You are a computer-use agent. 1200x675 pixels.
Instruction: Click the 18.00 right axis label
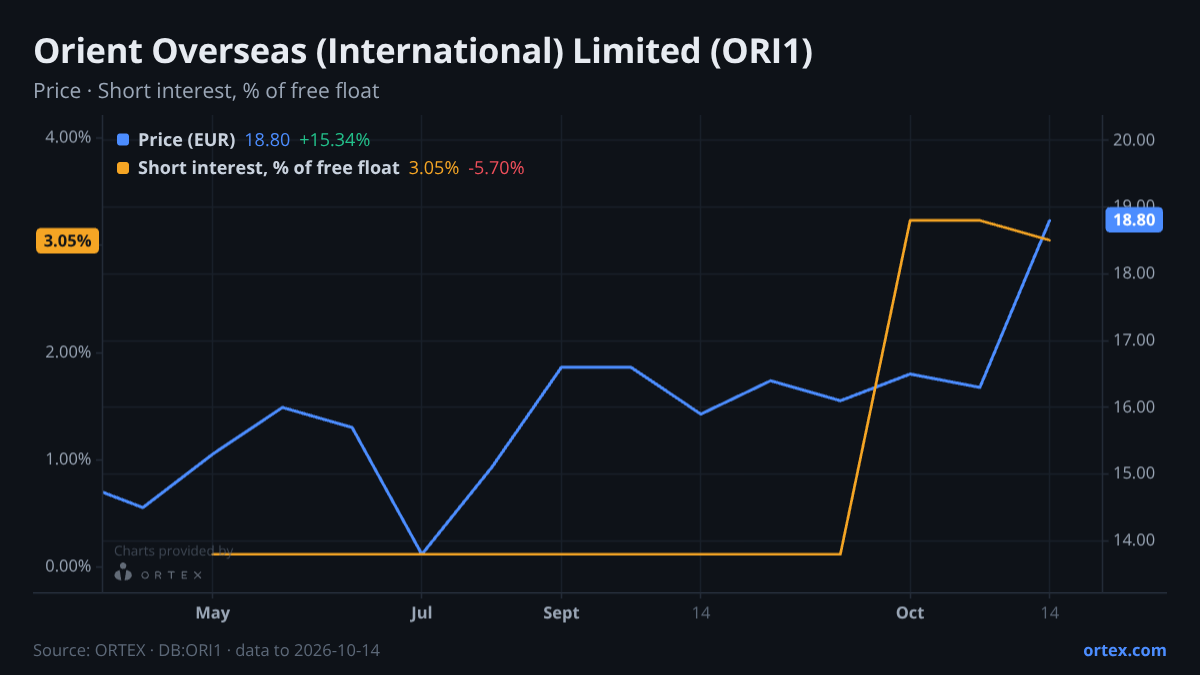1134,273
